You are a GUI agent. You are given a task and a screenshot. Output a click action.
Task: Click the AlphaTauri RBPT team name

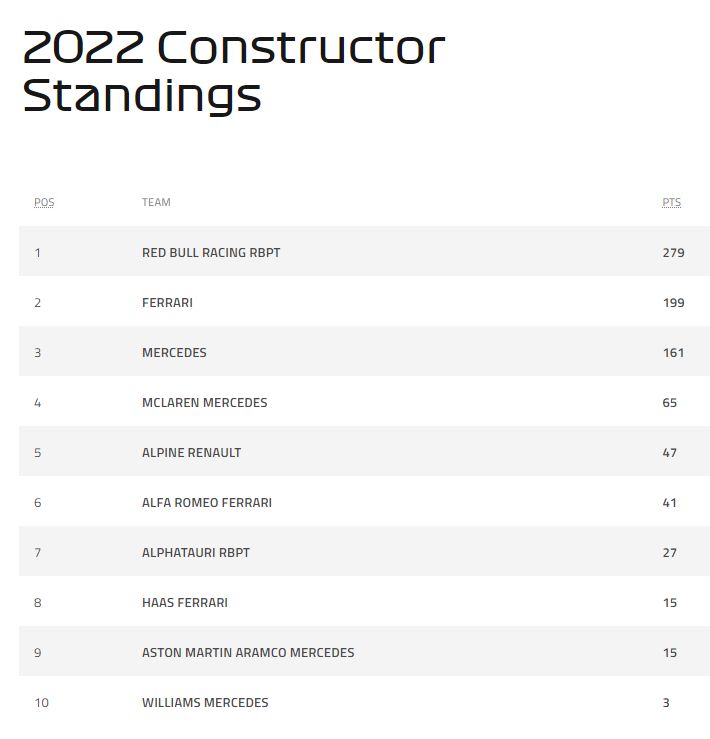(x=196, y=553)
